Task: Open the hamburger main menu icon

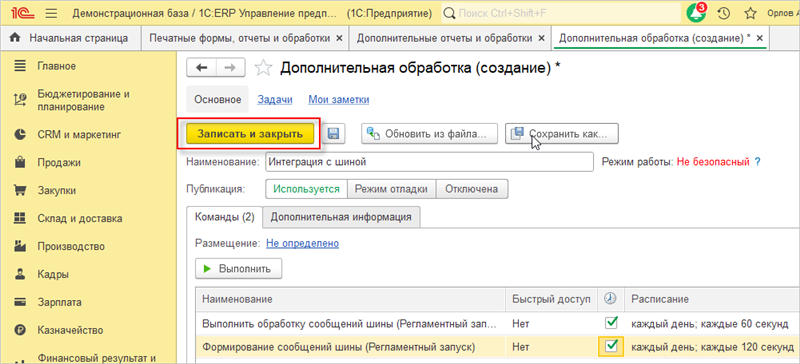Action: (52, 13)
